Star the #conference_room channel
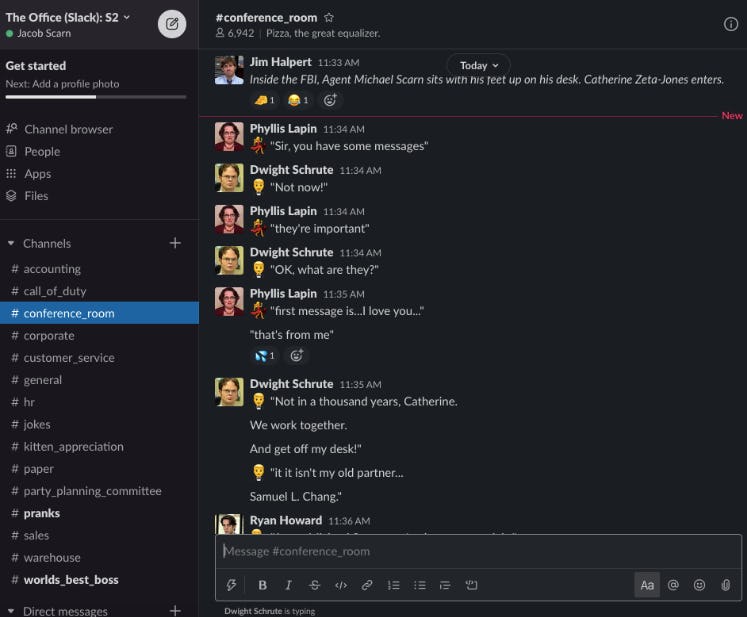This screenshot has width=747, height=617. point(329,18)
